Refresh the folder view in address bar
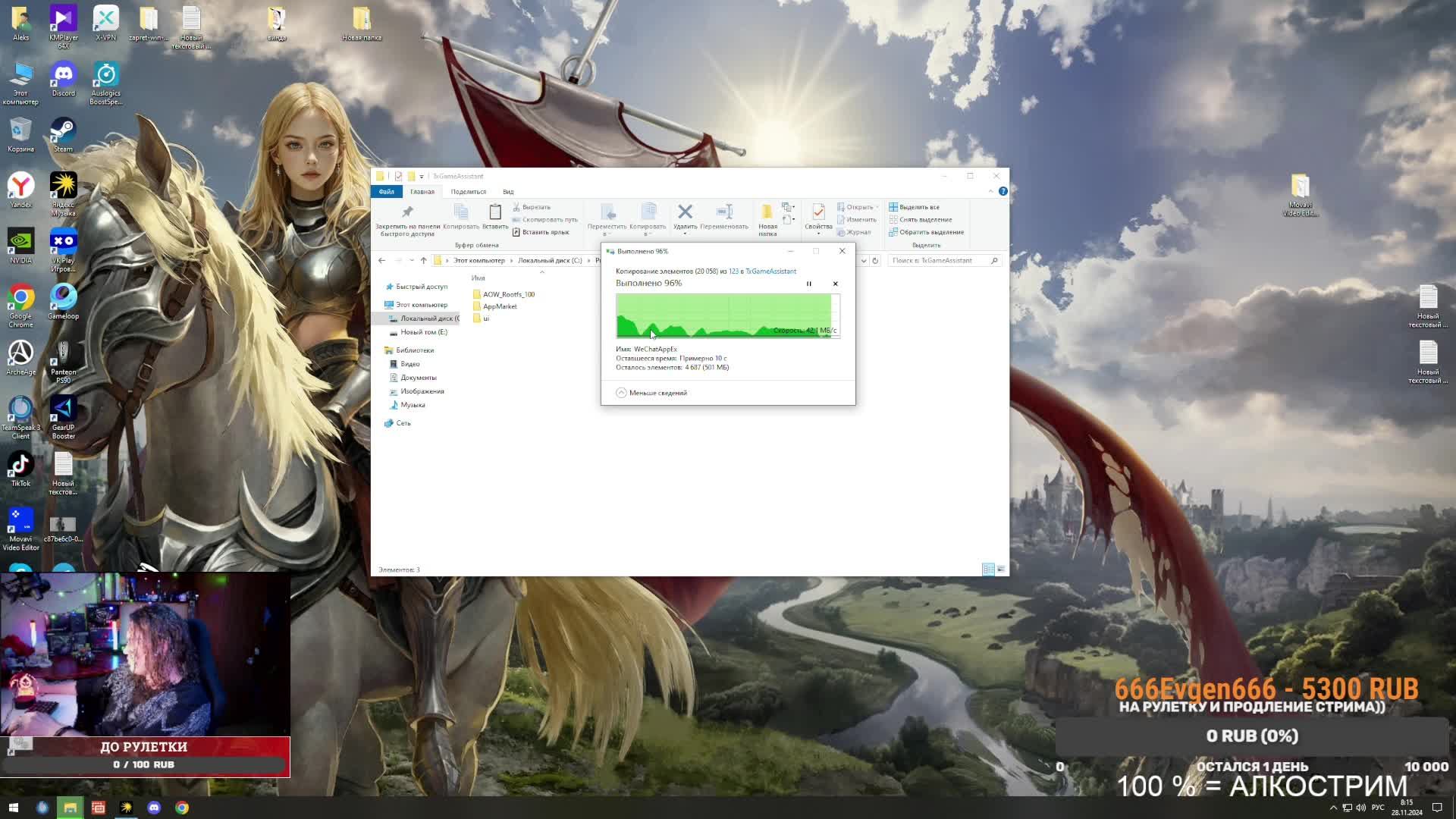The width and height of the screenshot is (1456, 819). pos(875,261)
